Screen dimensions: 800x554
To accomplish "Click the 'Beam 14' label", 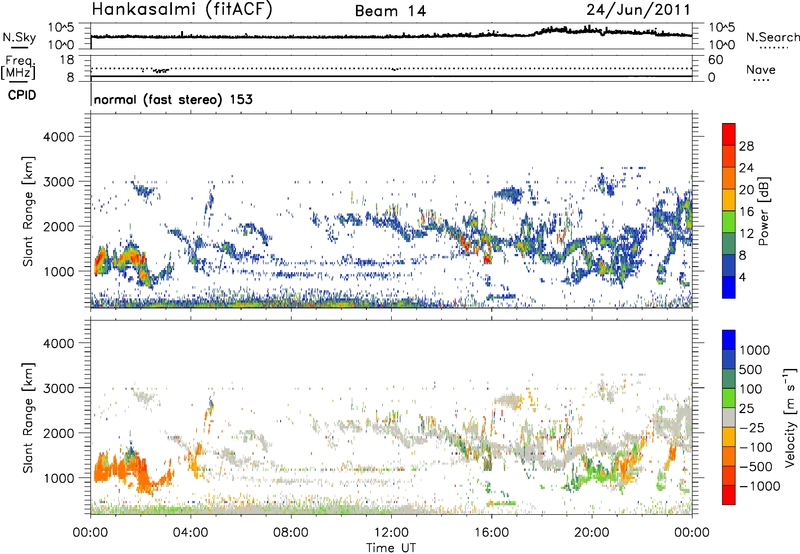I will coord(390,11).
